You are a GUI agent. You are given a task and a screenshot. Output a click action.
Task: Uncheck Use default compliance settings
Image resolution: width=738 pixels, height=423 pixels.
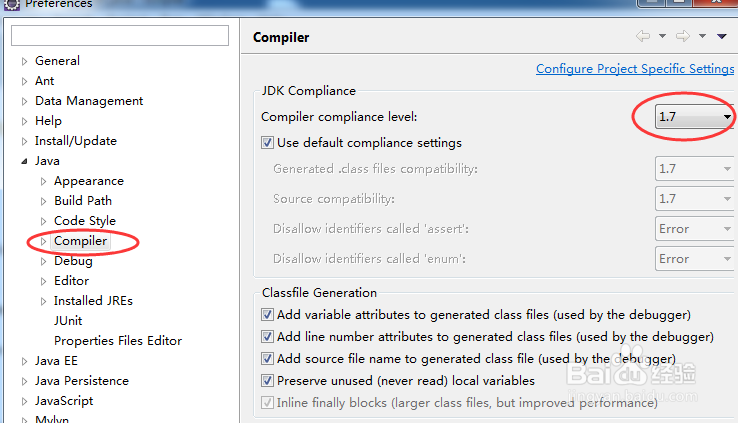(x=267, y=143)
